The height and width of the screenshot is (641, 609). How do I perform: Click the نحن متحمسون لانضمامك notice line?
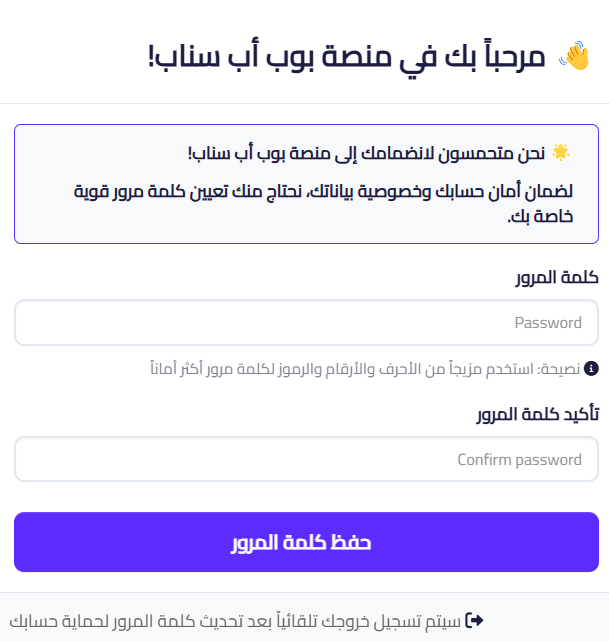pos(366,153)
